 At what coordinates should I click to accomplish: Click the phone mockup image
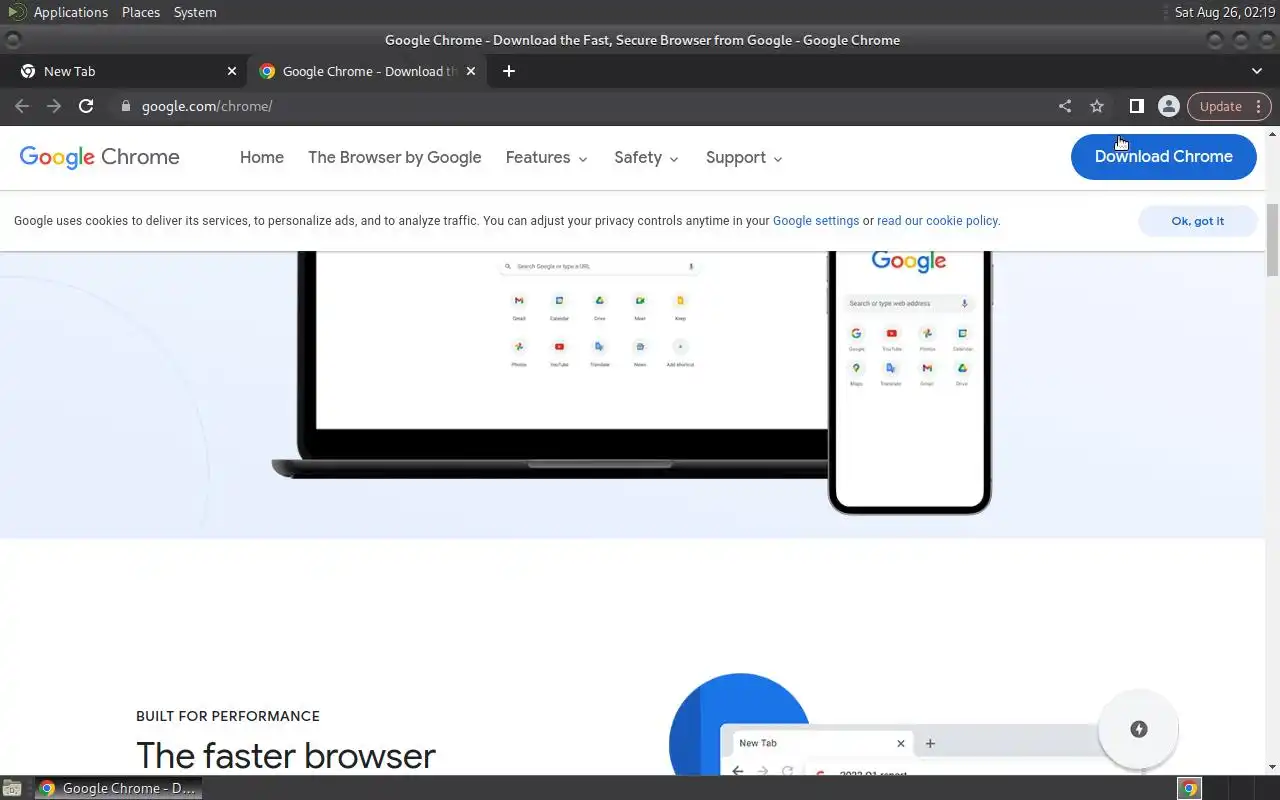point(909,383)
